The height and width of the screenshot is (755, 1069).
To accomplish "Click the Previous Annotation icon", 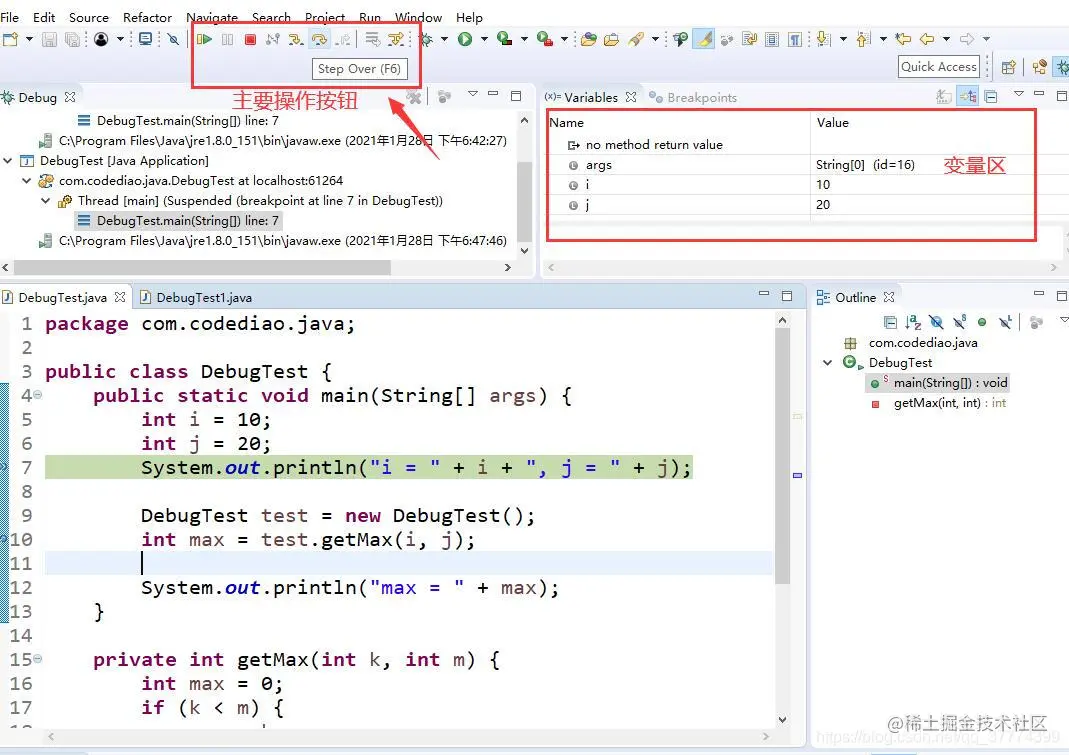I will (864, 40).
